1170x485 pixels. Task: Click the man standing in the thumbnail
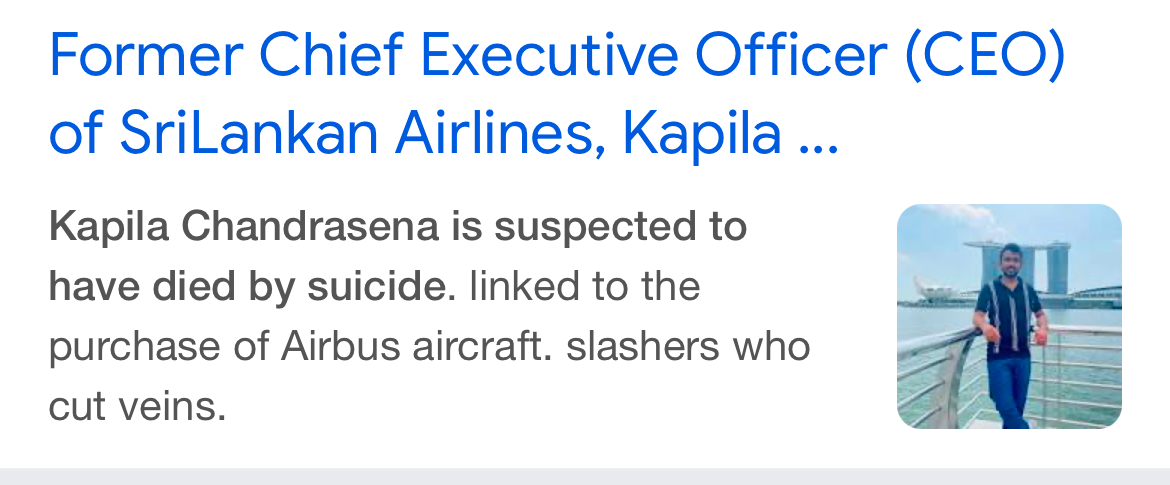[1009, 336]
